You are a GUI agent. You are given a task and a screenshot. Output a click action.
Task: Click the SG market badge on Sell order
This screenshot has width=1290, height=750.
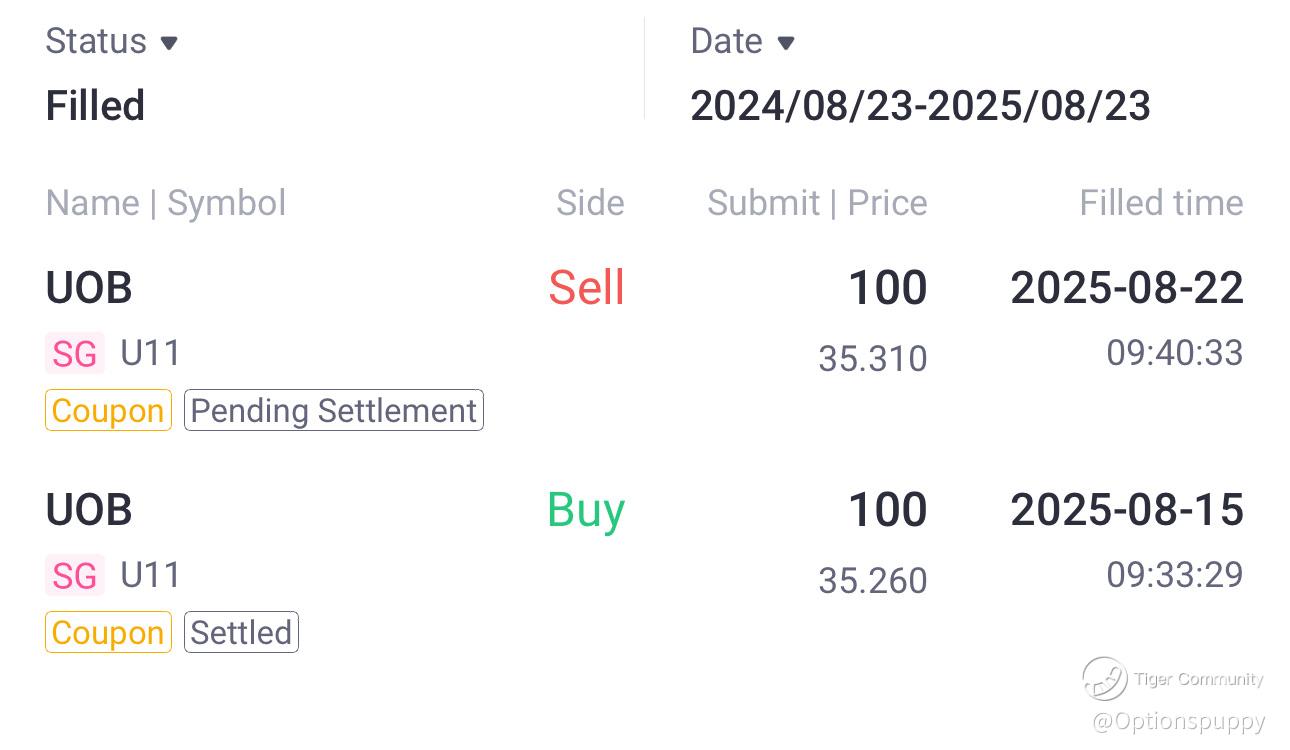tap(75, 354)
